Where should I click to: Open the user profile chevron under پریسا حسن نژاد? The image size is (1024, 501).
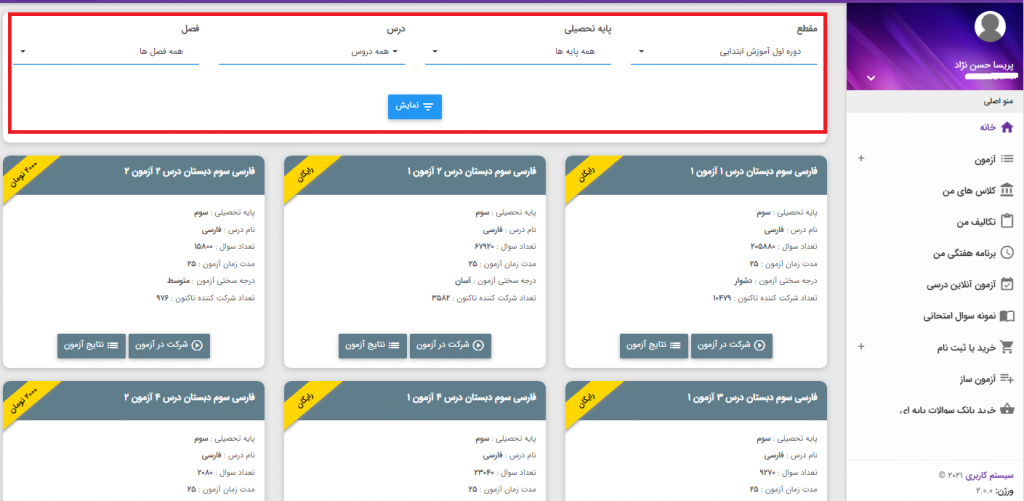click(x=870, y=77)
